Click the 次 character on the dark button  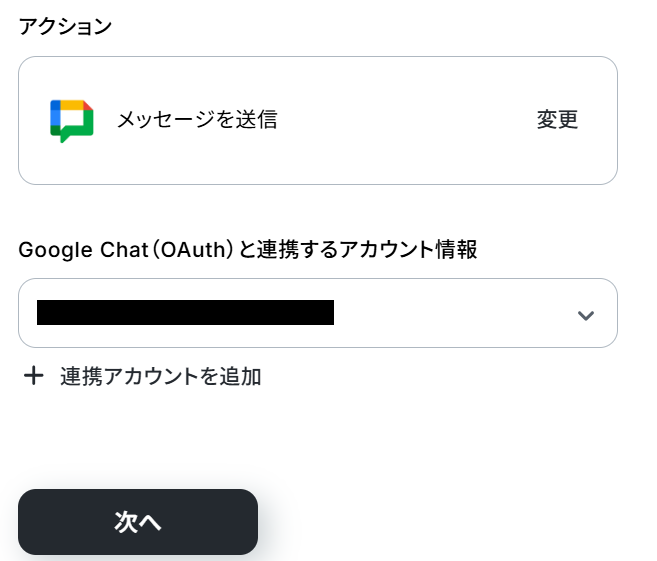125,522
